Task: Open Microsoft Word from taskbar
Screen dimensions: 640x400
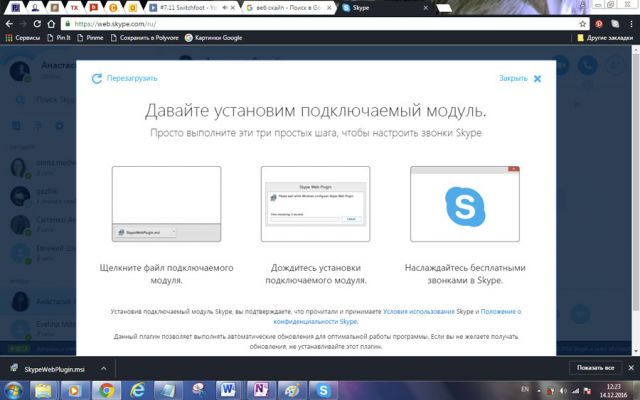Action: tap(229, 391)
